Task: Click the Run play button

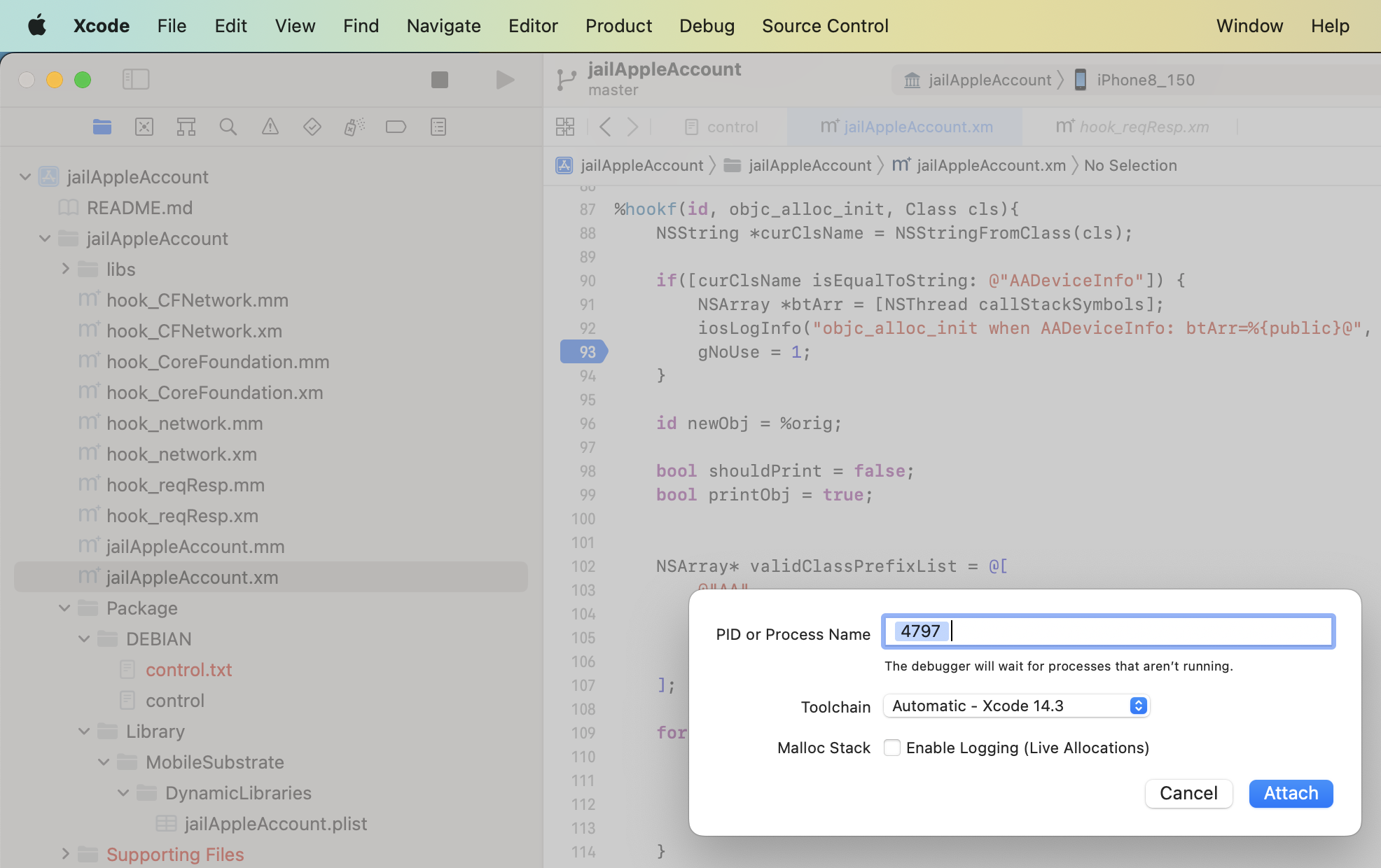Action: [505, 80]
